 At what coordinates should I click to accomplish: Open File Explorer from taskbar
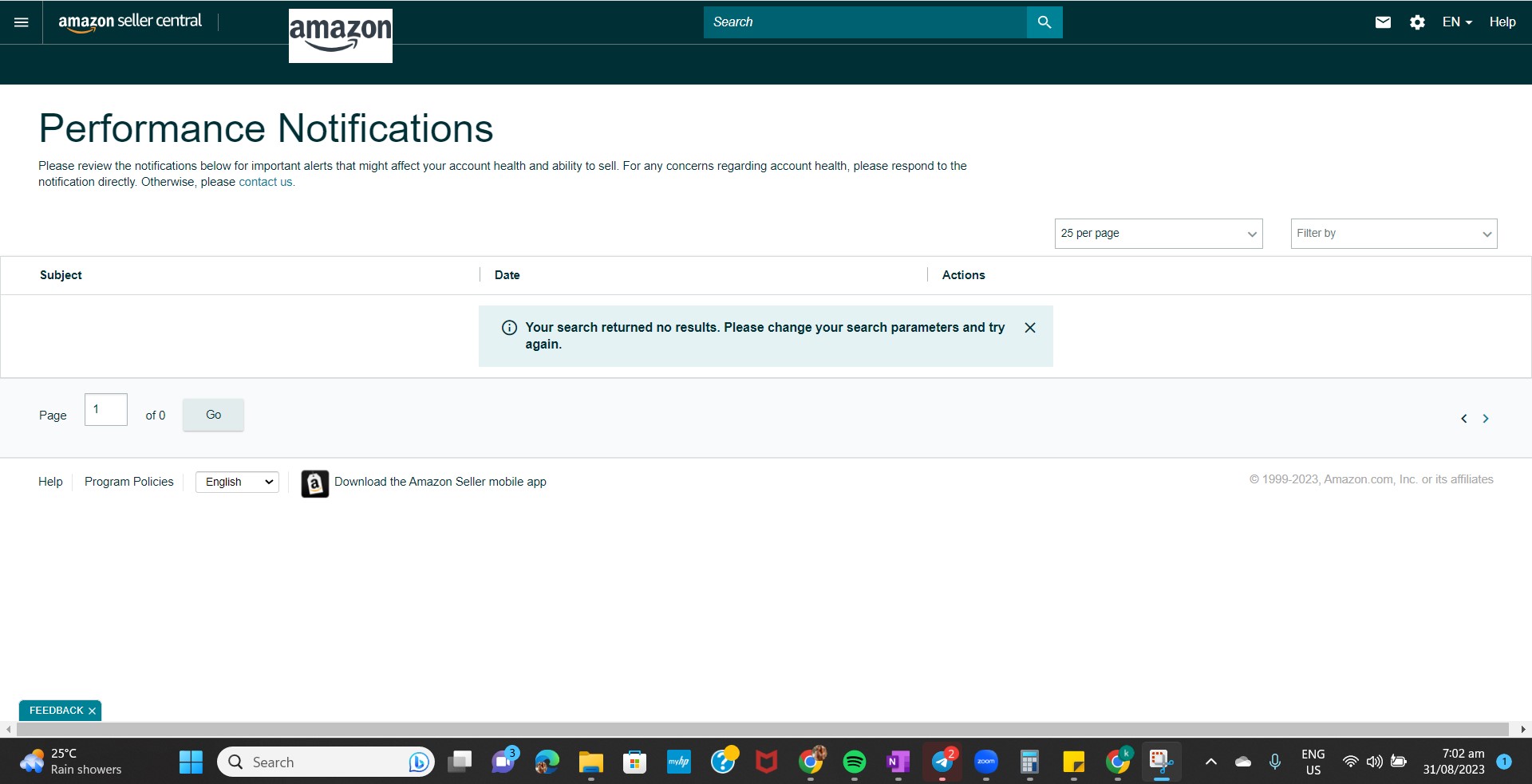591,762
